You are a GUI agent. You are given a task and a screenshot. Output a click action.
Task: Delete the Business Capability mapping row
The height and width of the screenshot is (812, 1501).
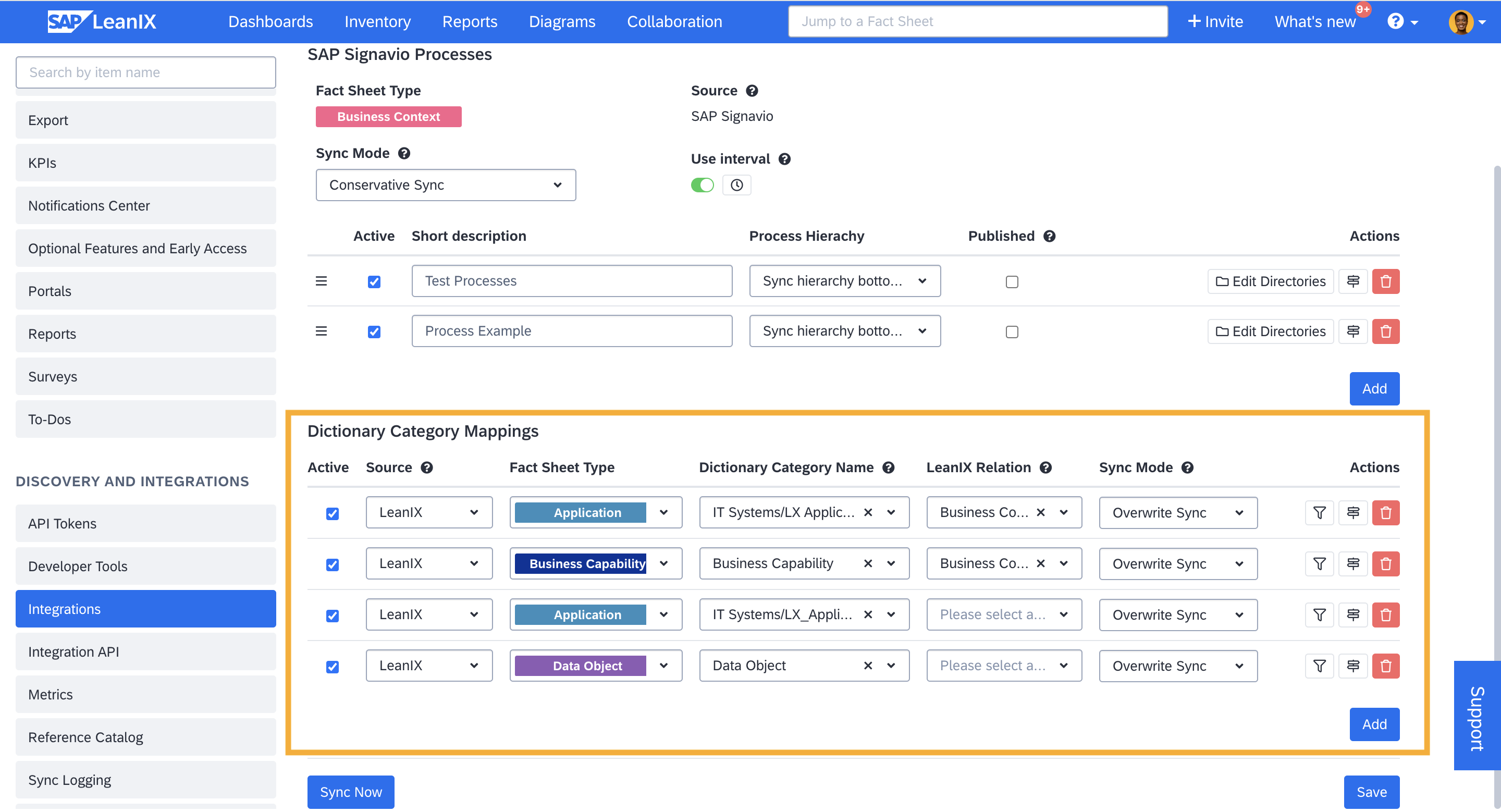[1385, 563]
